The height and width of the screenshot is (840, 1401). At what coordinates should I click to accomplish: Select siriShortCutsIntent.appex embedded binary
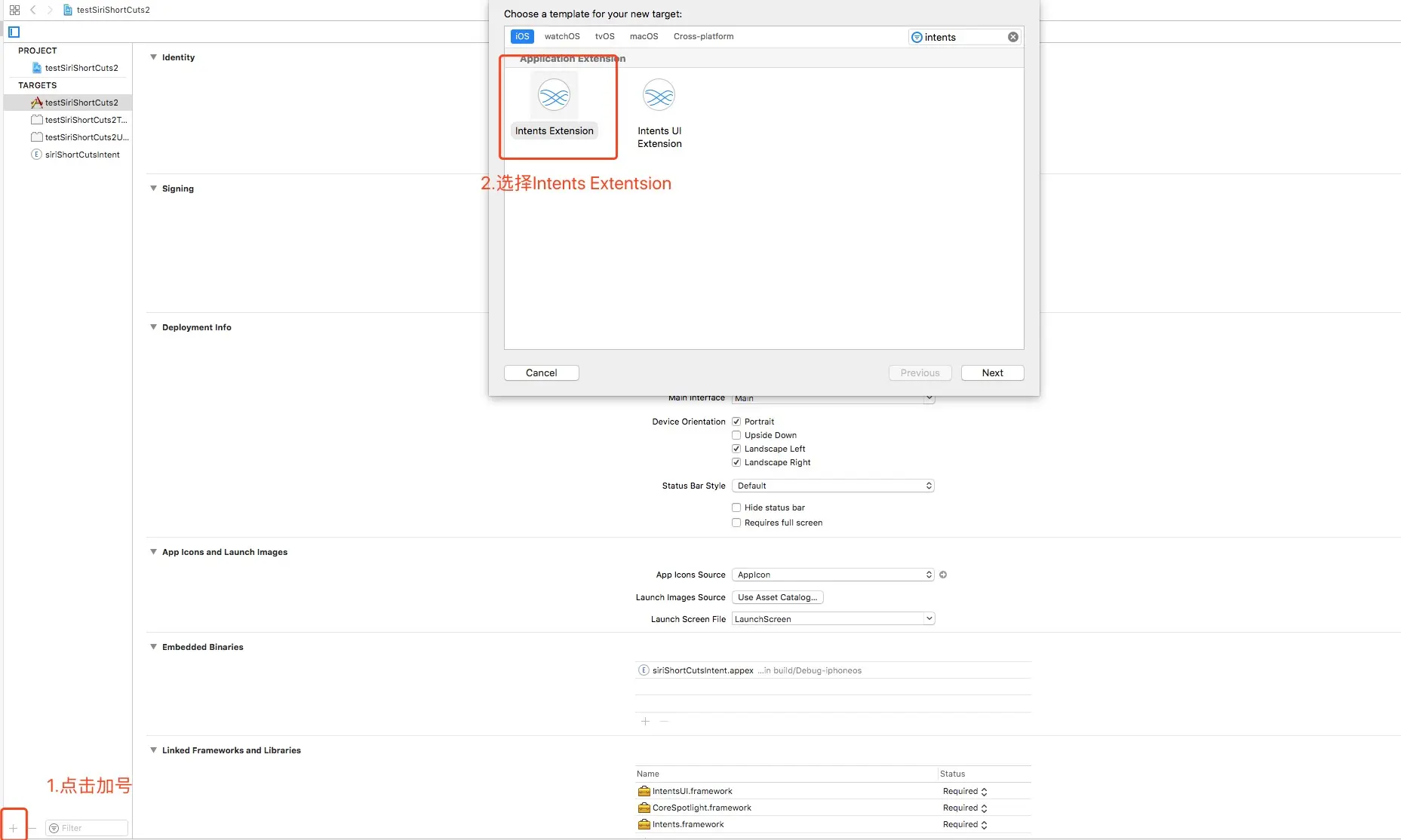click(833, 670)
